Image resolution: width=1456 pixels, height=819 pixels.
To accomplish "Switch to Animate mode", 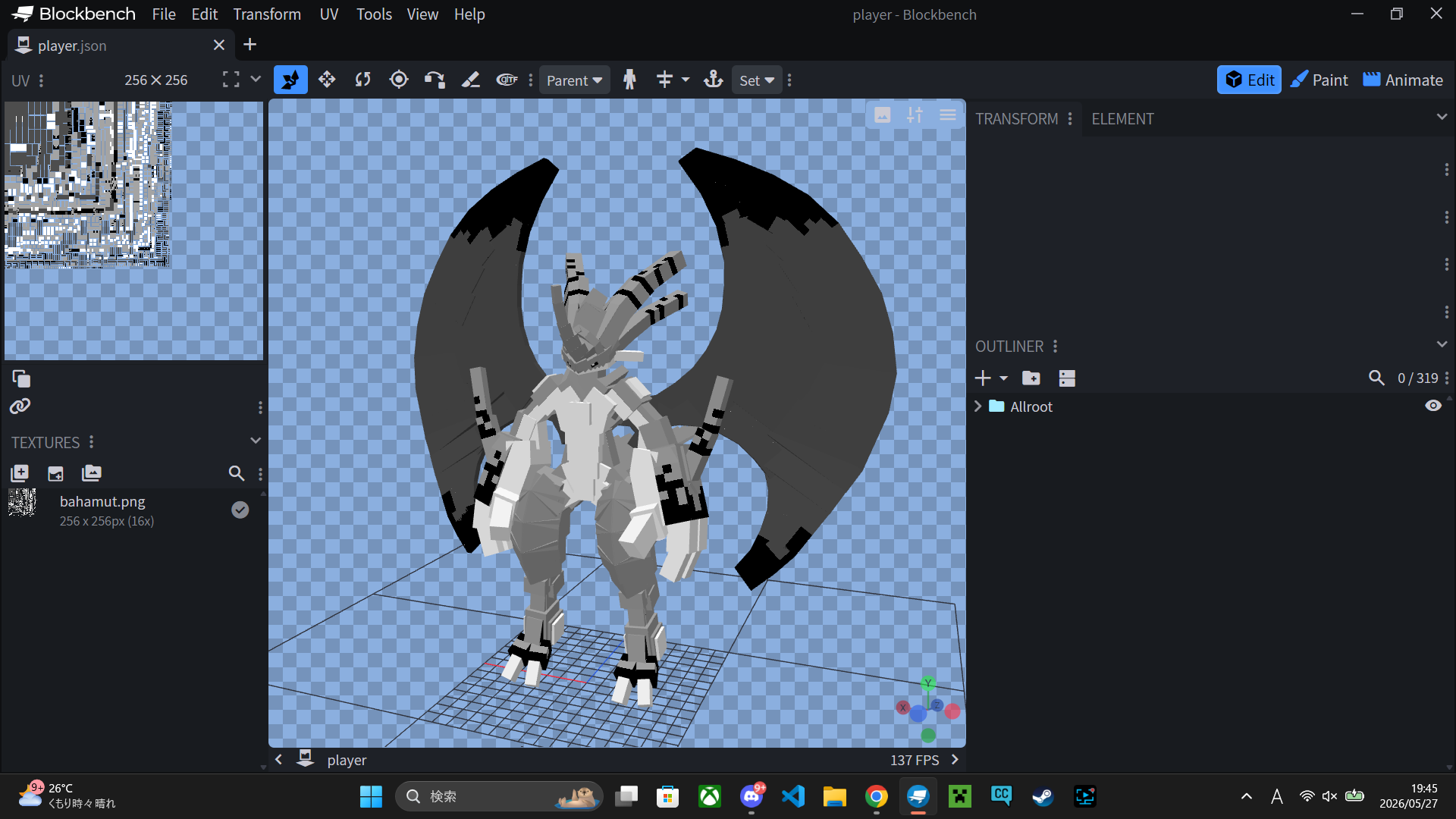I will [x=1403, y=80].
